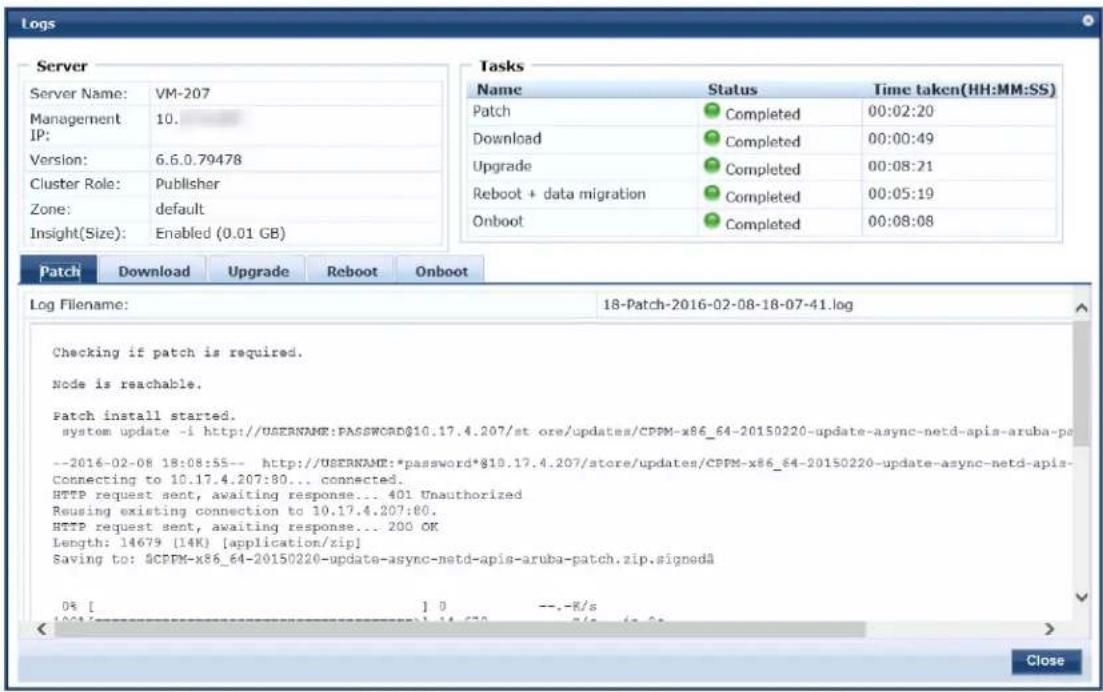
Task: Click the time value 00:02:20
Action: tap(900, 111)
